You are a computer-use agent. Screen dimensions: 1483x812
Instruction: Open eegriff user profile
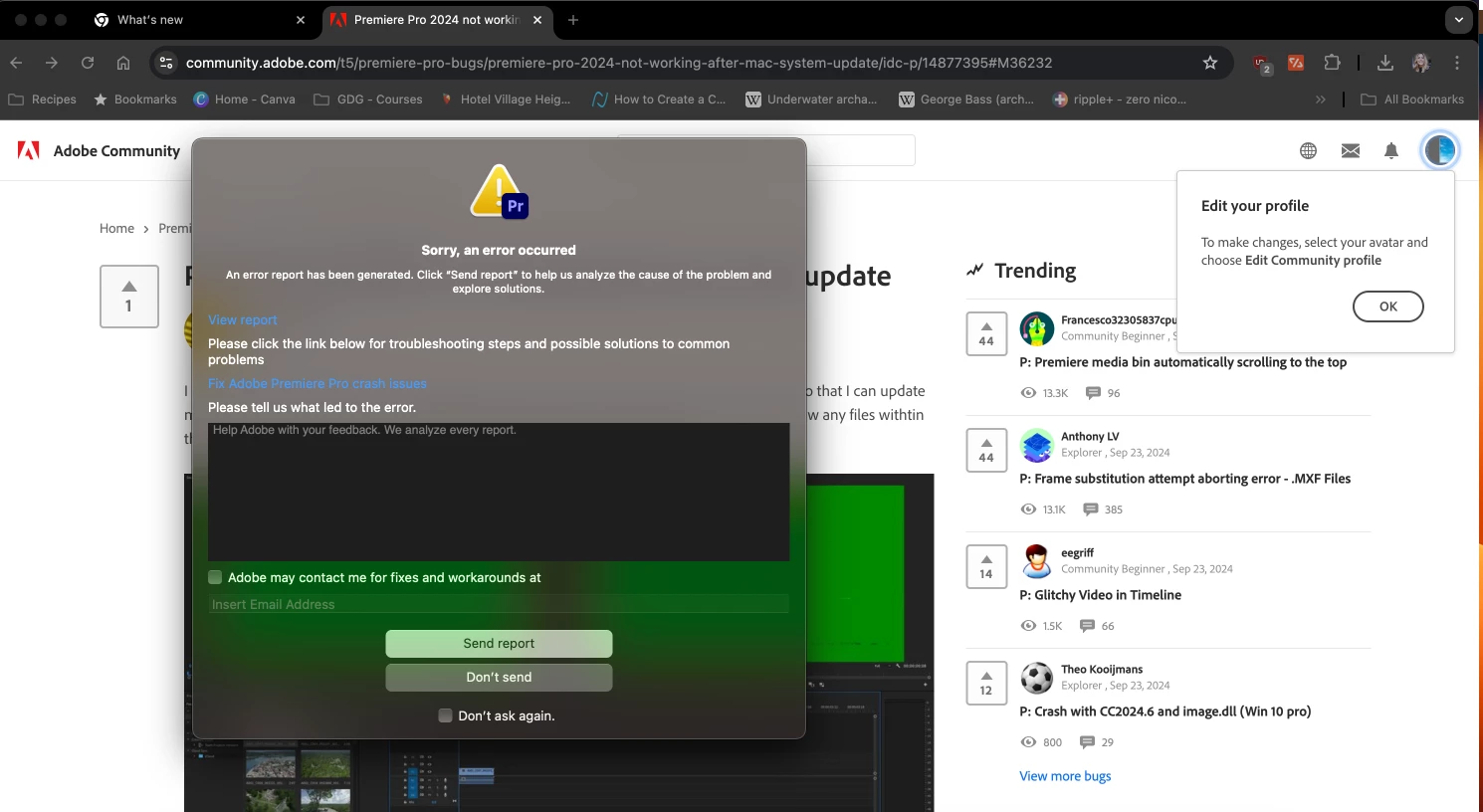(1077, 553)
